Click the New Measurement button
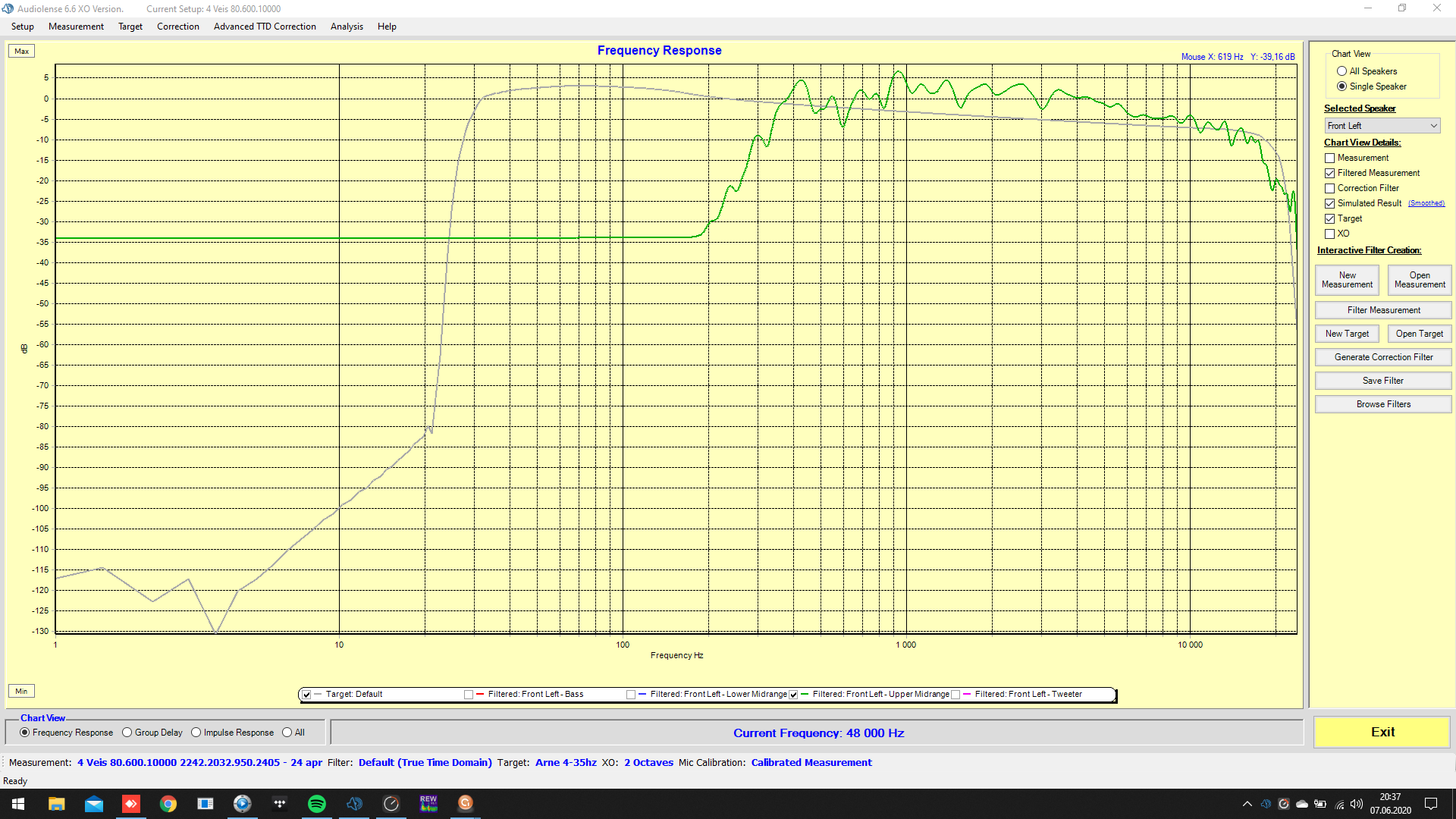Screen dimensions: 1456x819 point(1347,280)
